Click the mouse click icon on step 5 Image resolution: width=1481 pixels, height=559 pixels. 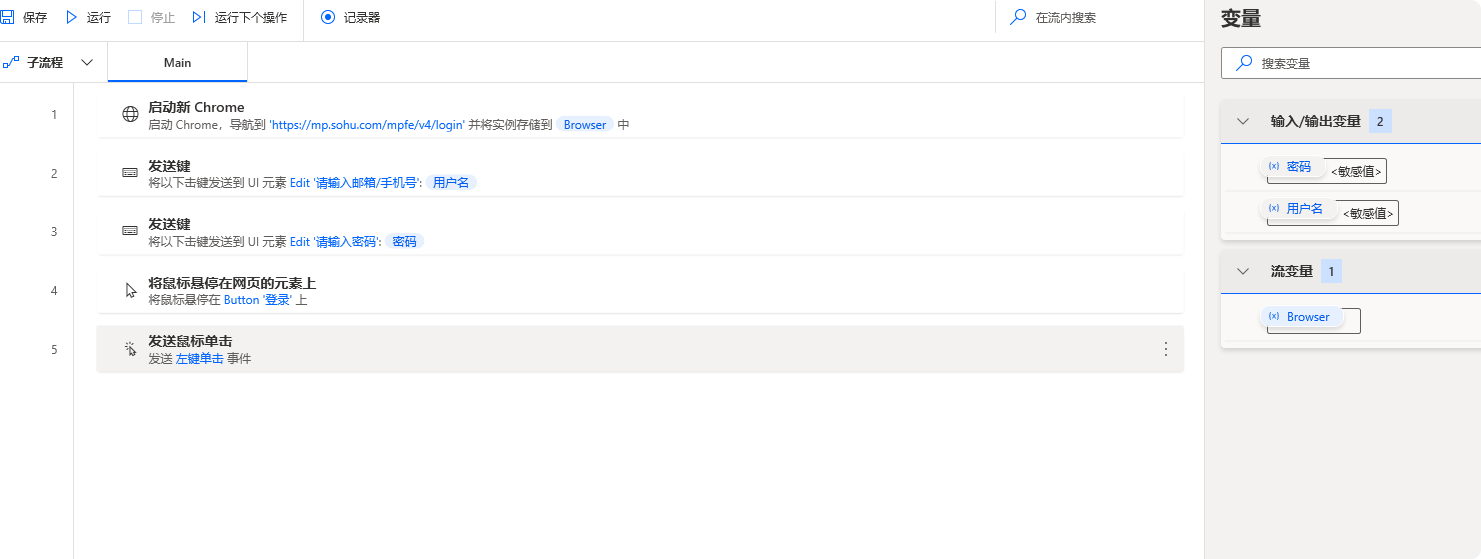(130, 349)
